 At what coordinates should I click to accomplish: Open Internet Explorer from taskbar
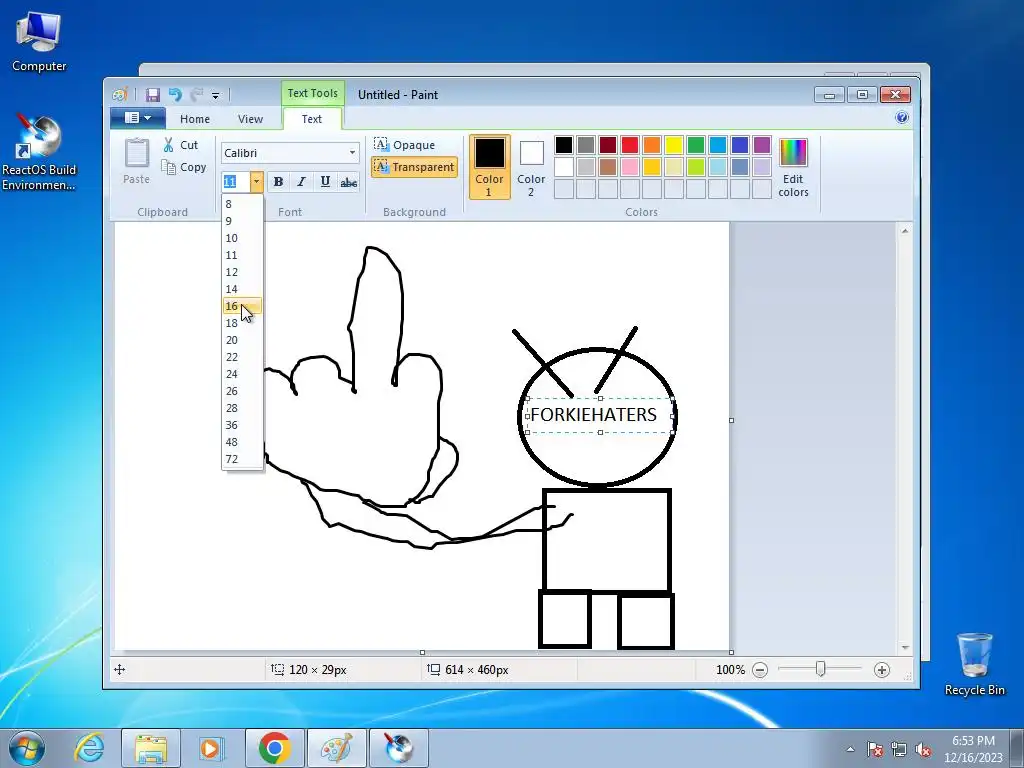click(x=89, y=748)
